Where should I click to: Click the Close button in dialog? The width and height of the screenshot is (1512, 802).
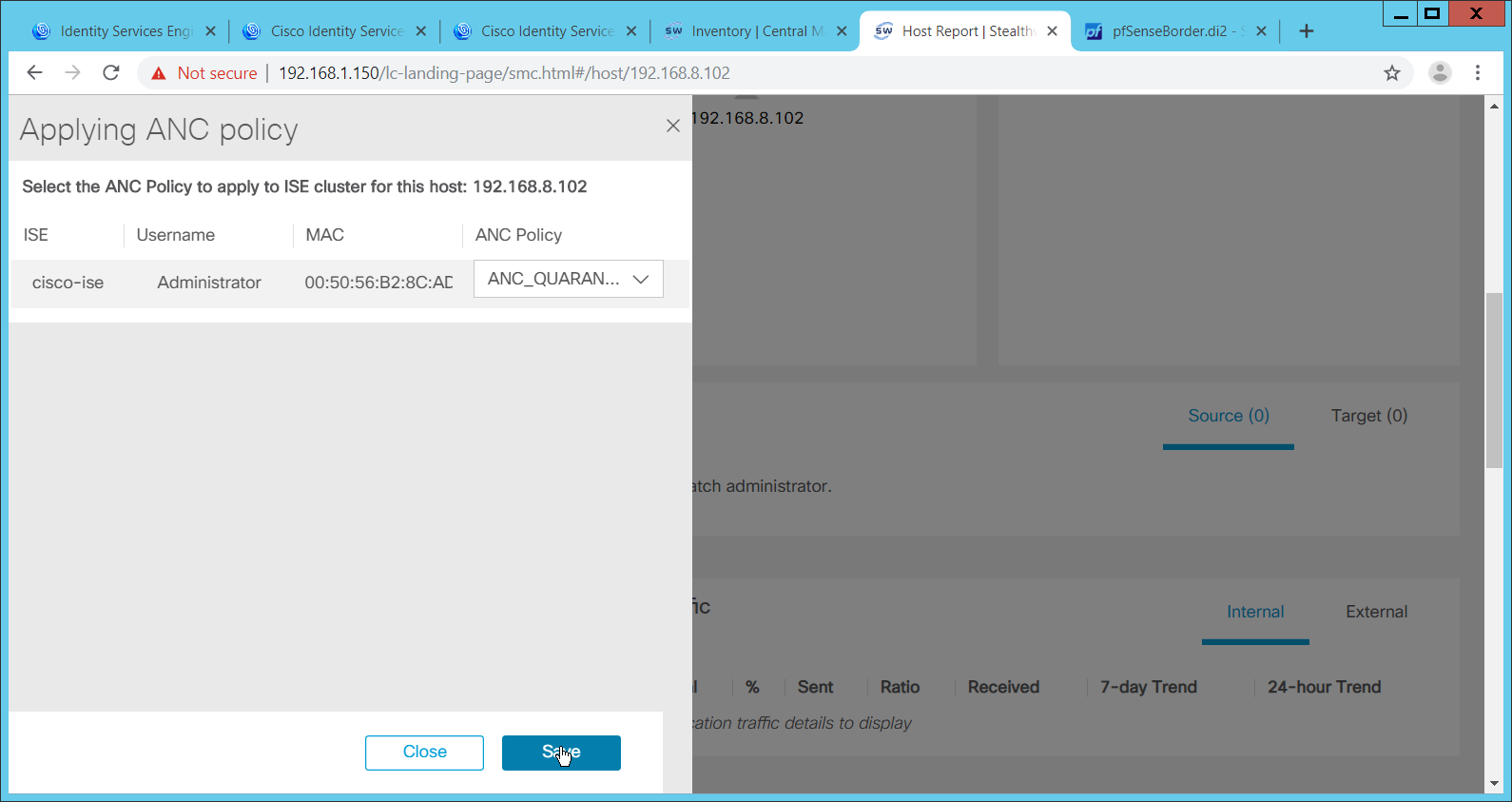coord(424,753)
